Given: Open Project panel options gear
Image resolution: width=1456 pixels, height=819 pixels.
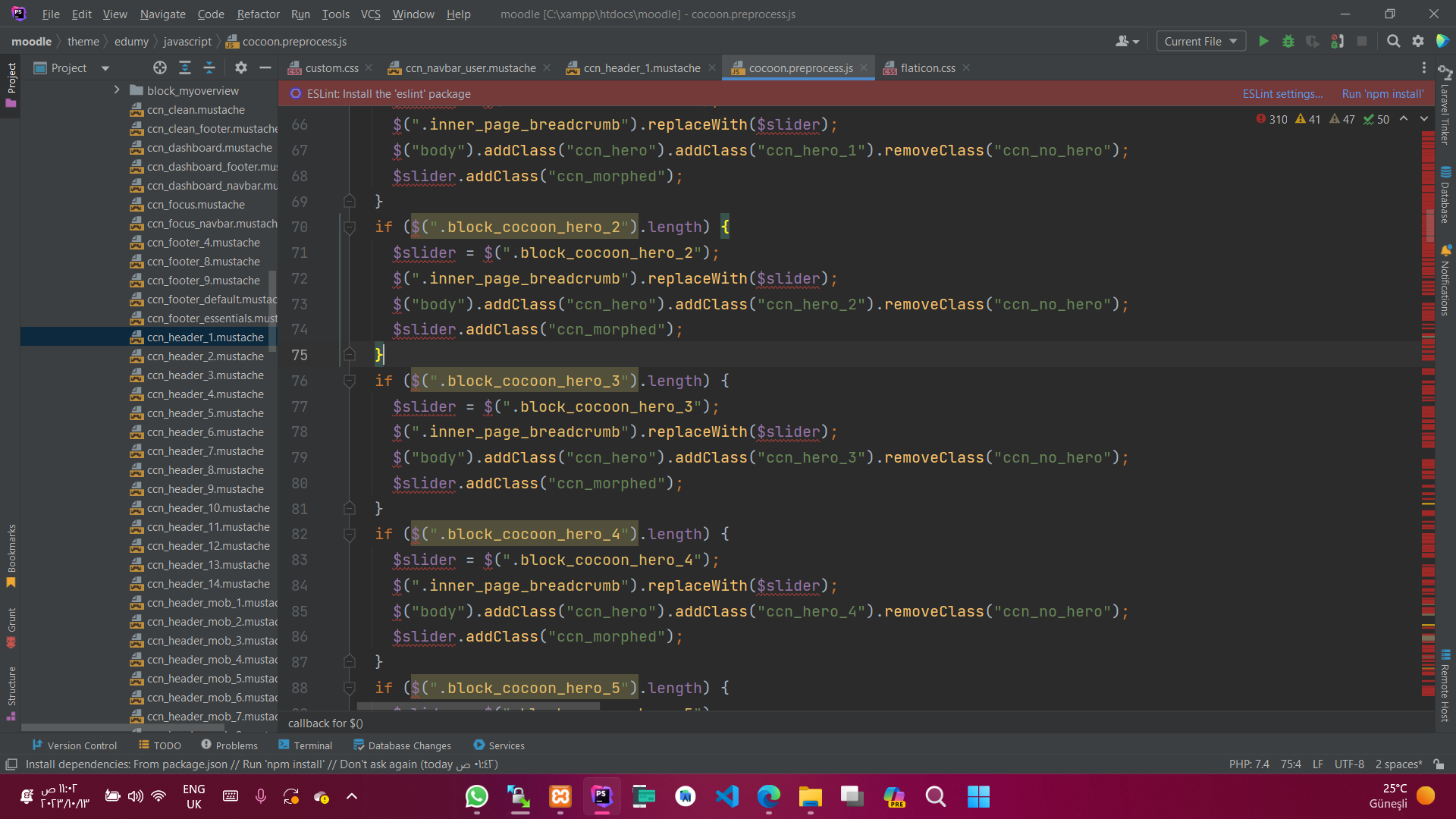Looking at the screenshot, I should tap(240, 68).
